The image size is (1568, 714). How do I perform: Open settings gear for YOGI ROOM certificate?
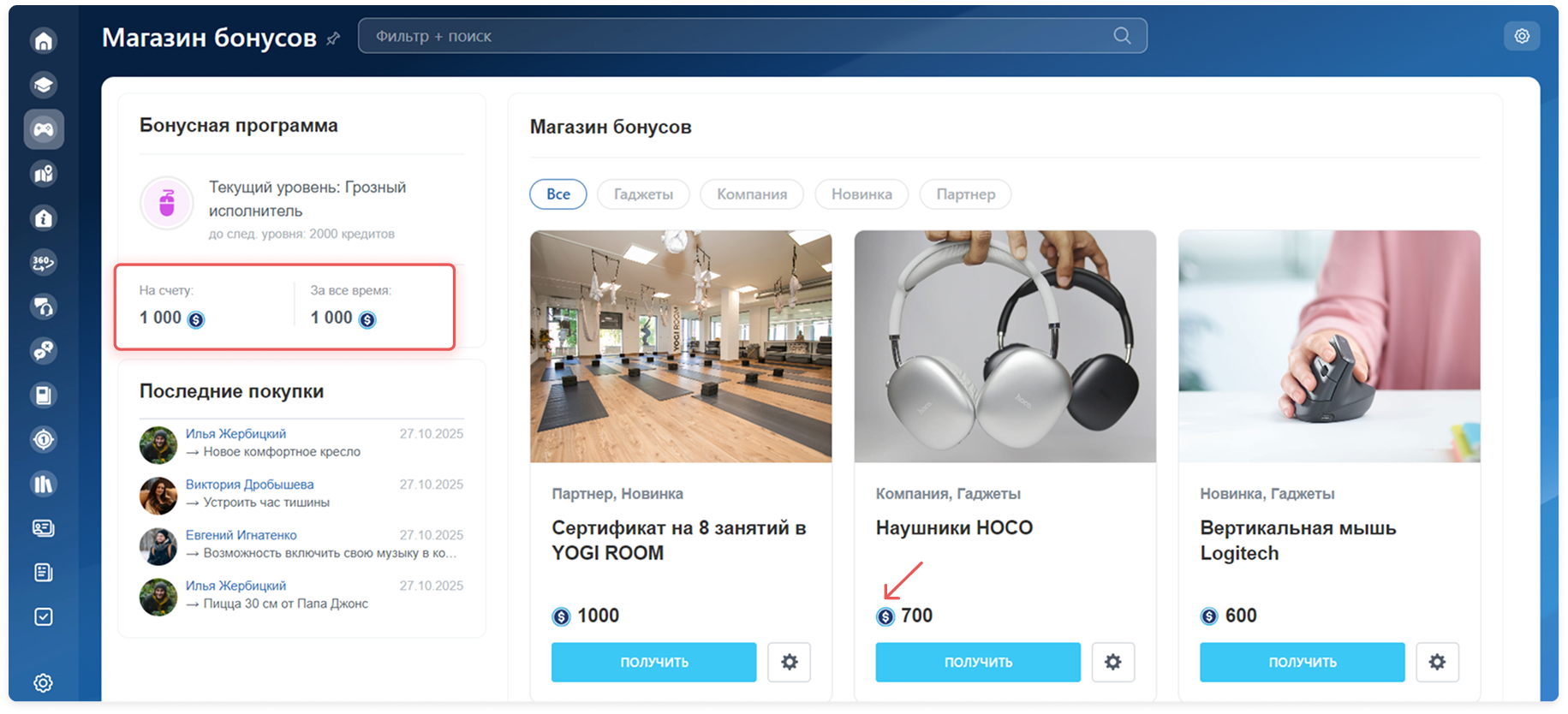[x=789, y=662]
